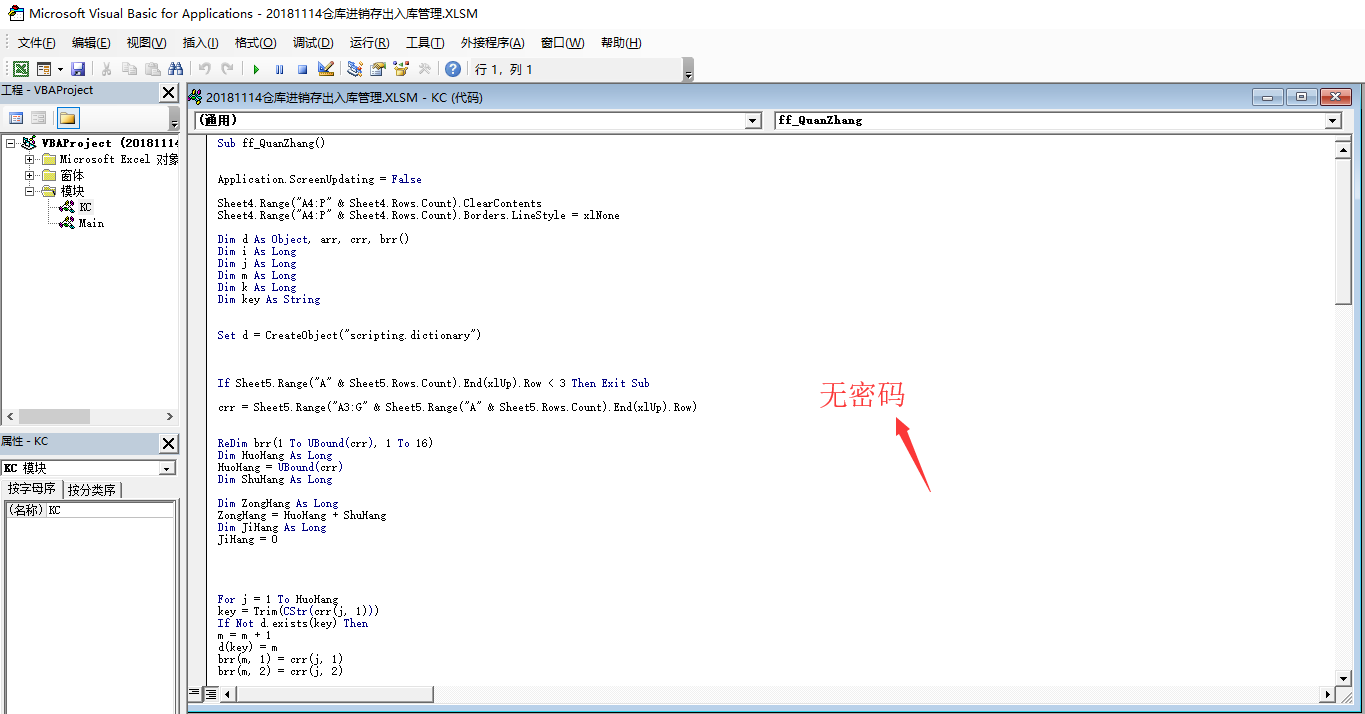The image size is (1365, 714).
Task: Click the Undo arrow icon
Action: point(204,69)
